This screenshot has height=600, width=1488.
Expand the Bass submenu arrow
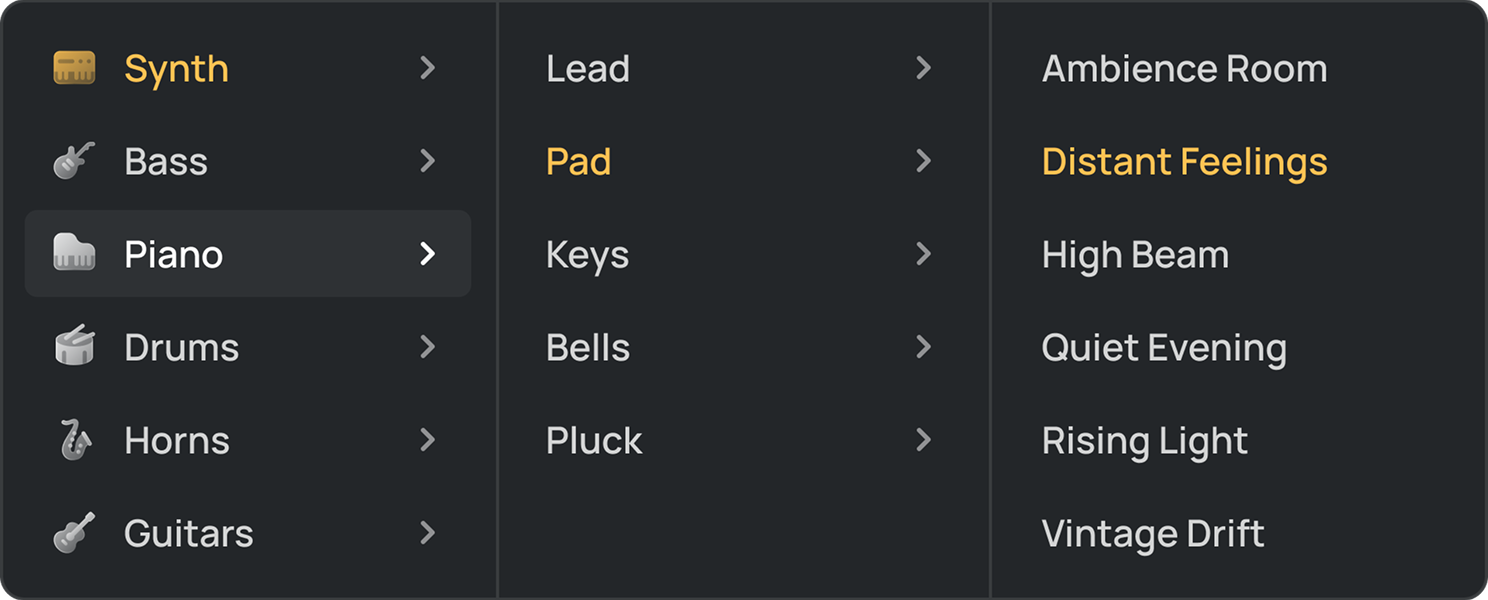click(428, 161)
